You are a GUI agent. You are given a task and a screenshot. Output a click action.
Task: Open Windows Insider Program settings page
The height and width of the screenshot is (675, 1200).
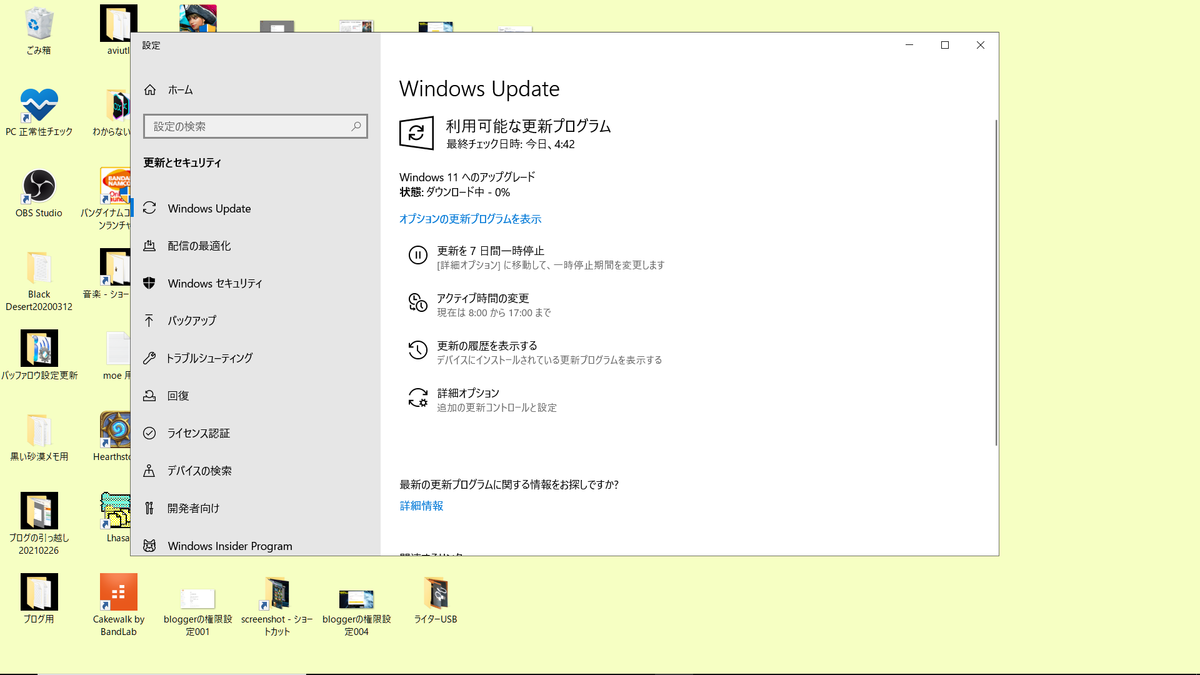coord(256,545)
